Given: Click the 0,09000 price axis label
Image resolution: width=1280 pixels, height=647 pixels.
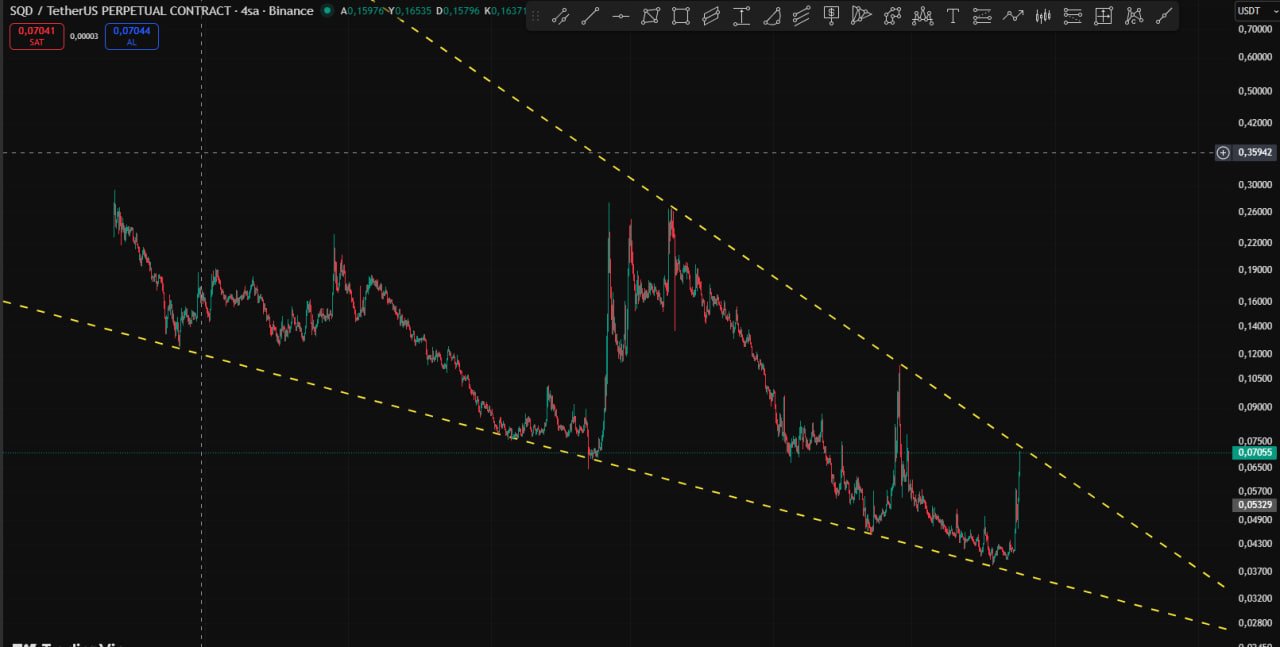Looking at the screenshot, I should click(x=1254, y=407).
